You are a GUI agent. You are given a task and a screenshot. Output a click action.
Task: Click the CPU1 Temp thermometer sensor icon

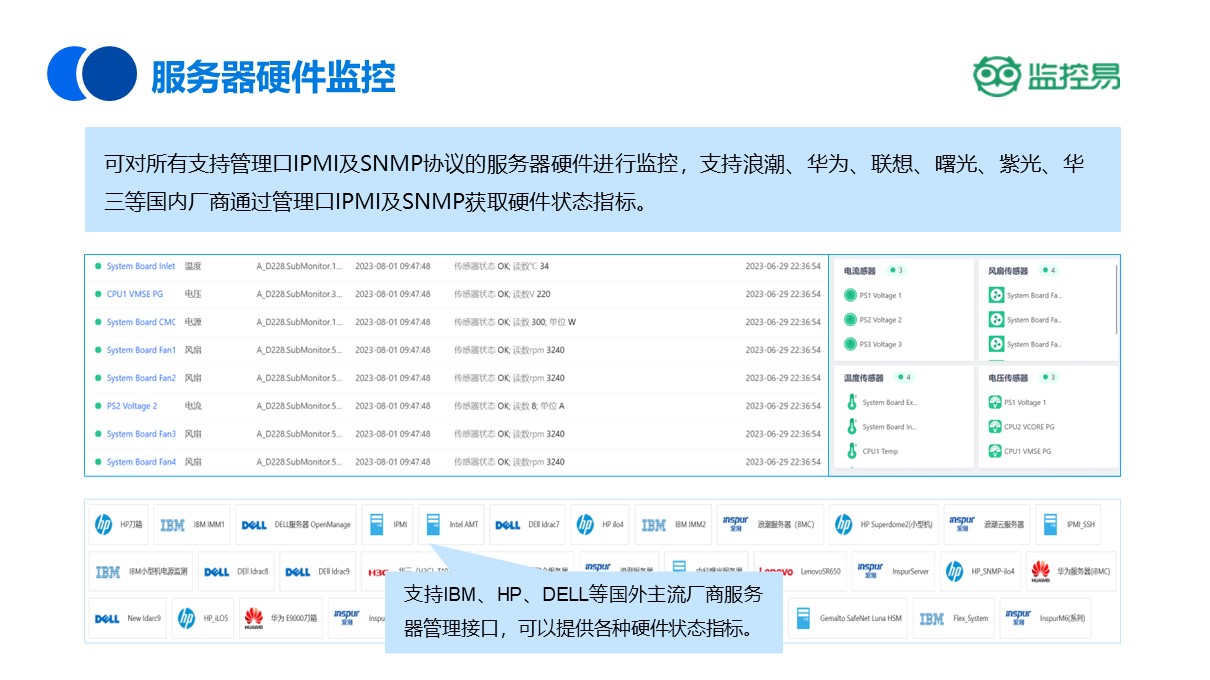852,451
